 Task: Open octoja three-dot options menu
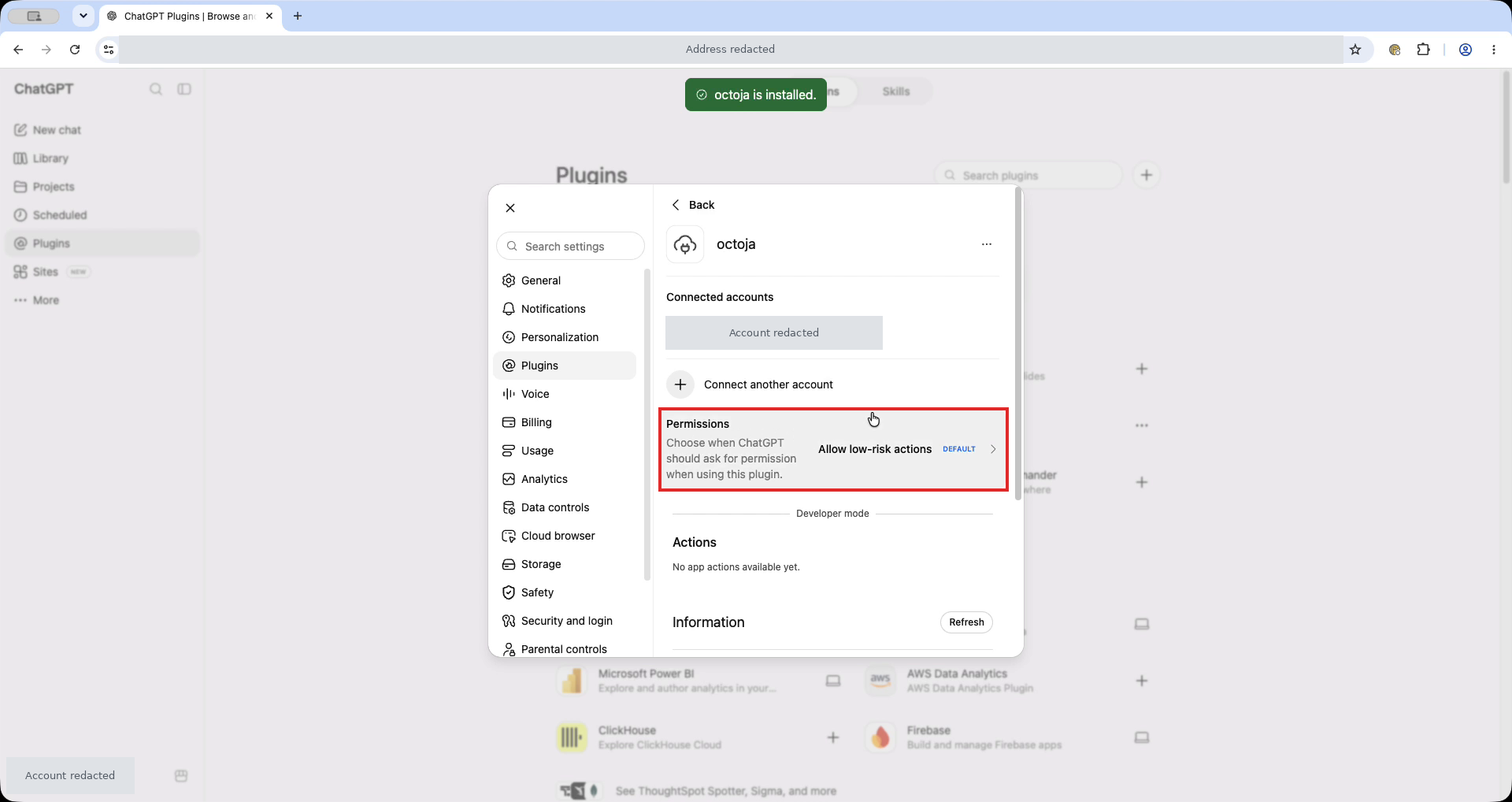pyautogui.click(x=987, y=244)
